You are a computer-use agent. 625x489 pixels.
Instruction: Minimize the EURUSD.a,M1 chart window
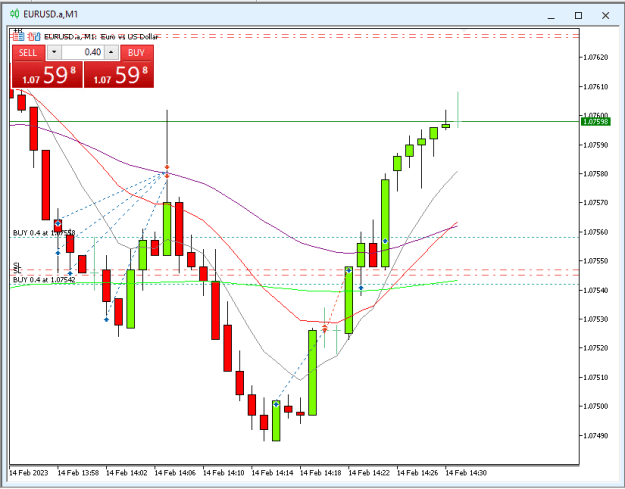(551, 16)
